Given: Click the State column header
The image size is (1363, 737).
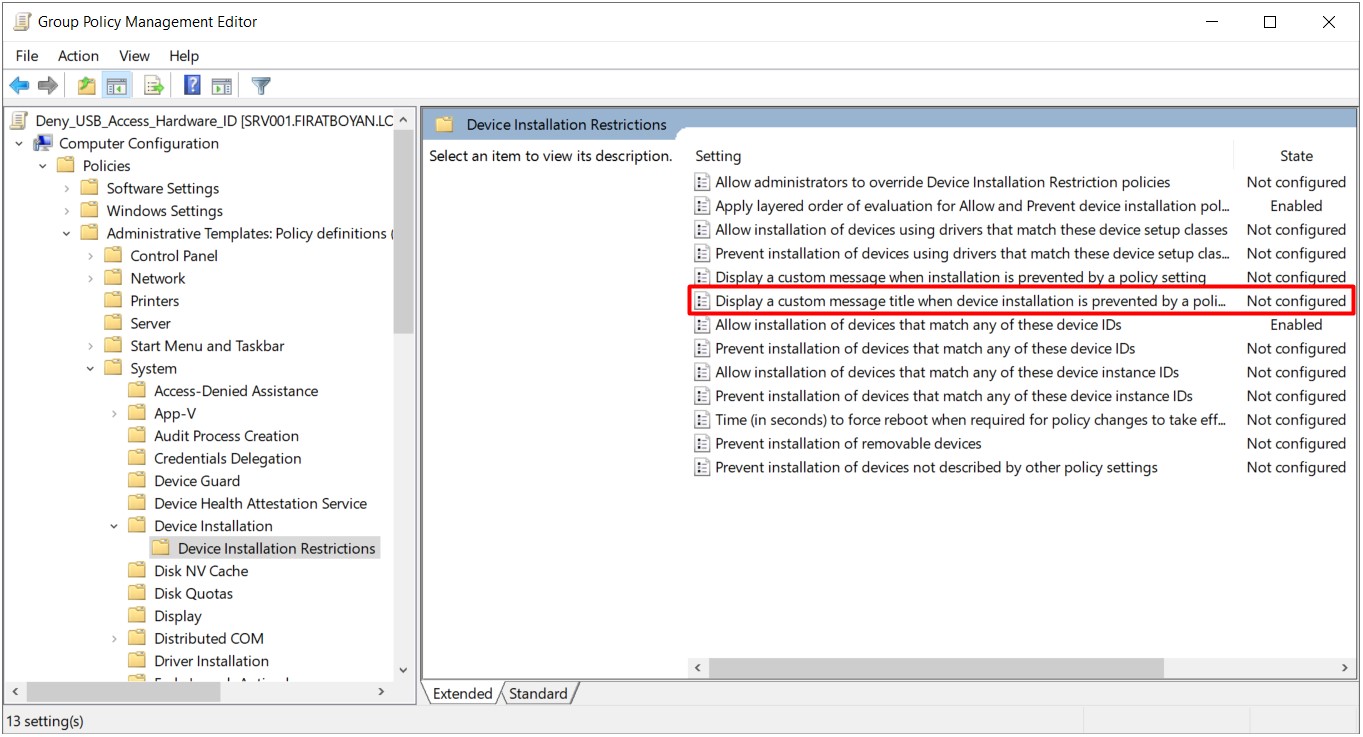Looking at the screenshot, I should (x=1295, y=156).
